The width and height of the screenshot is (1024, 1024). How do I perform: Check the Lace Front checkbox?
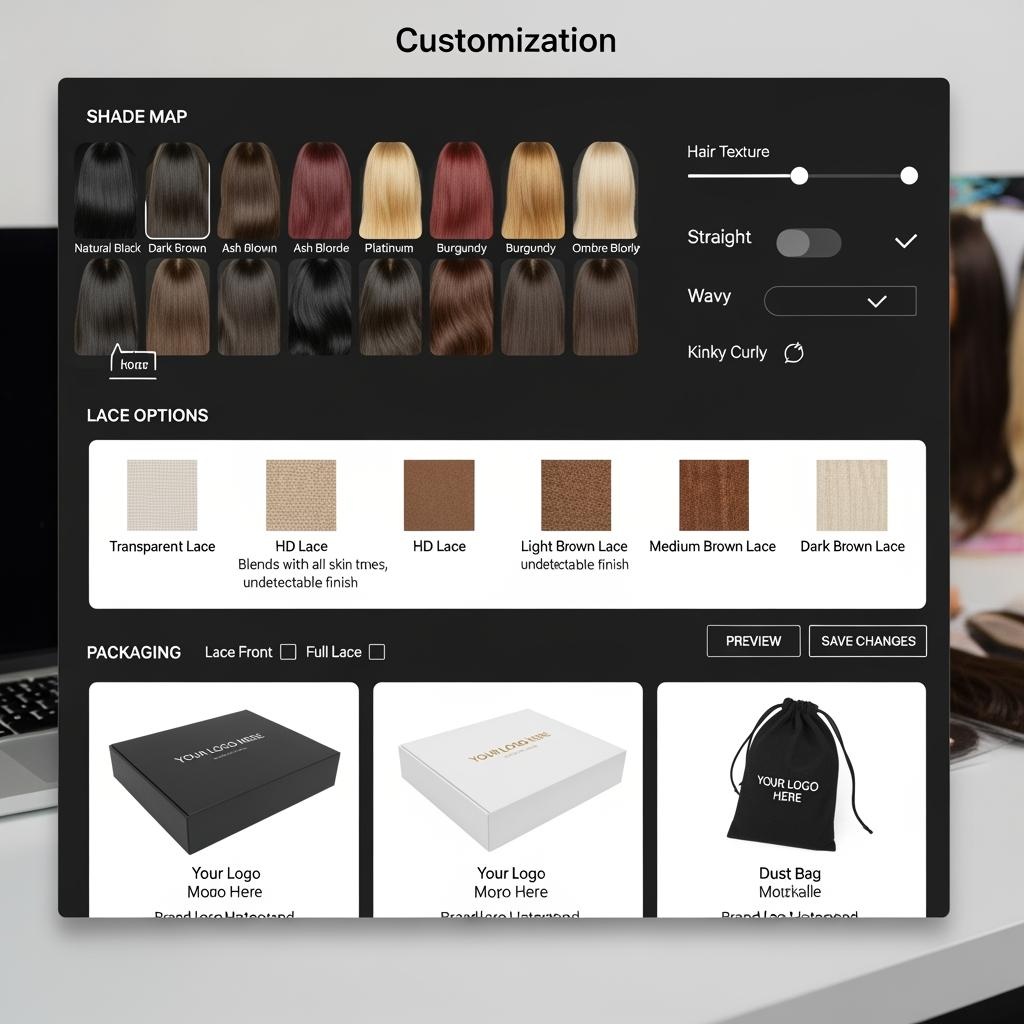click(288, 652)
